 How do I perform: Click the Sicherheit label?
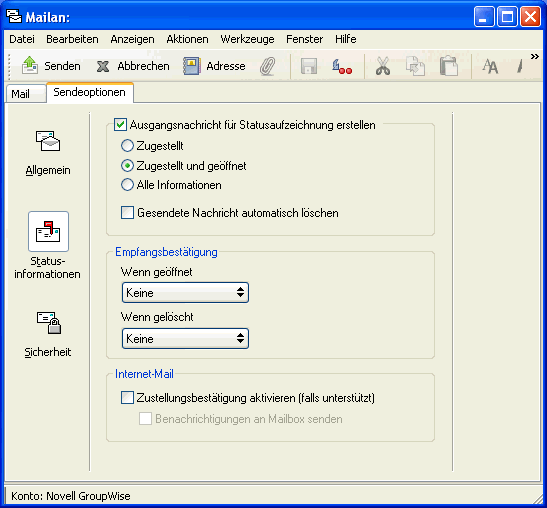point(48,352)
